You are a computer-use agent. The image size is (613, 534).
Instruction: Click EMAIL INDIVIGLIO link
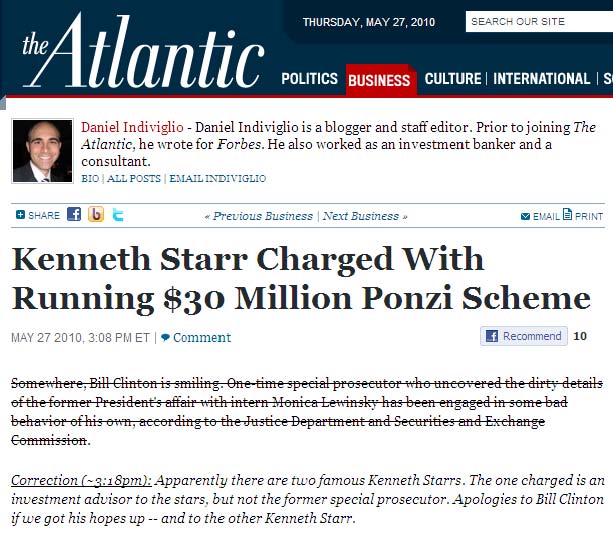[x=217, y=179]
